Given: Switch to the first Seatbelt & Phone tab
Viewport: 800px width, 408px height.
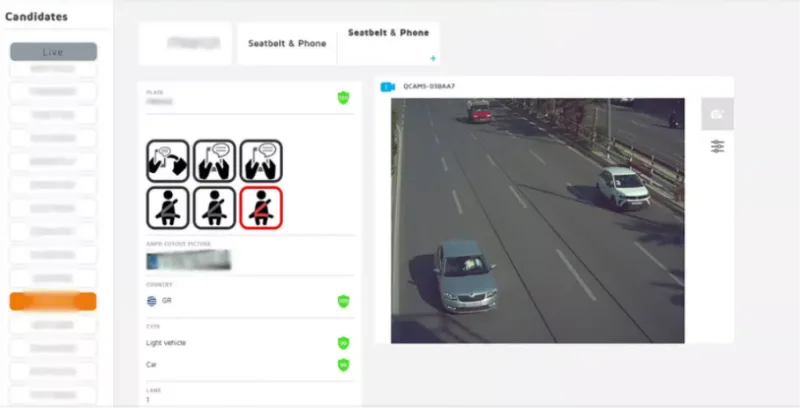Looking at the screenshot, I should (x=287, y=43).
